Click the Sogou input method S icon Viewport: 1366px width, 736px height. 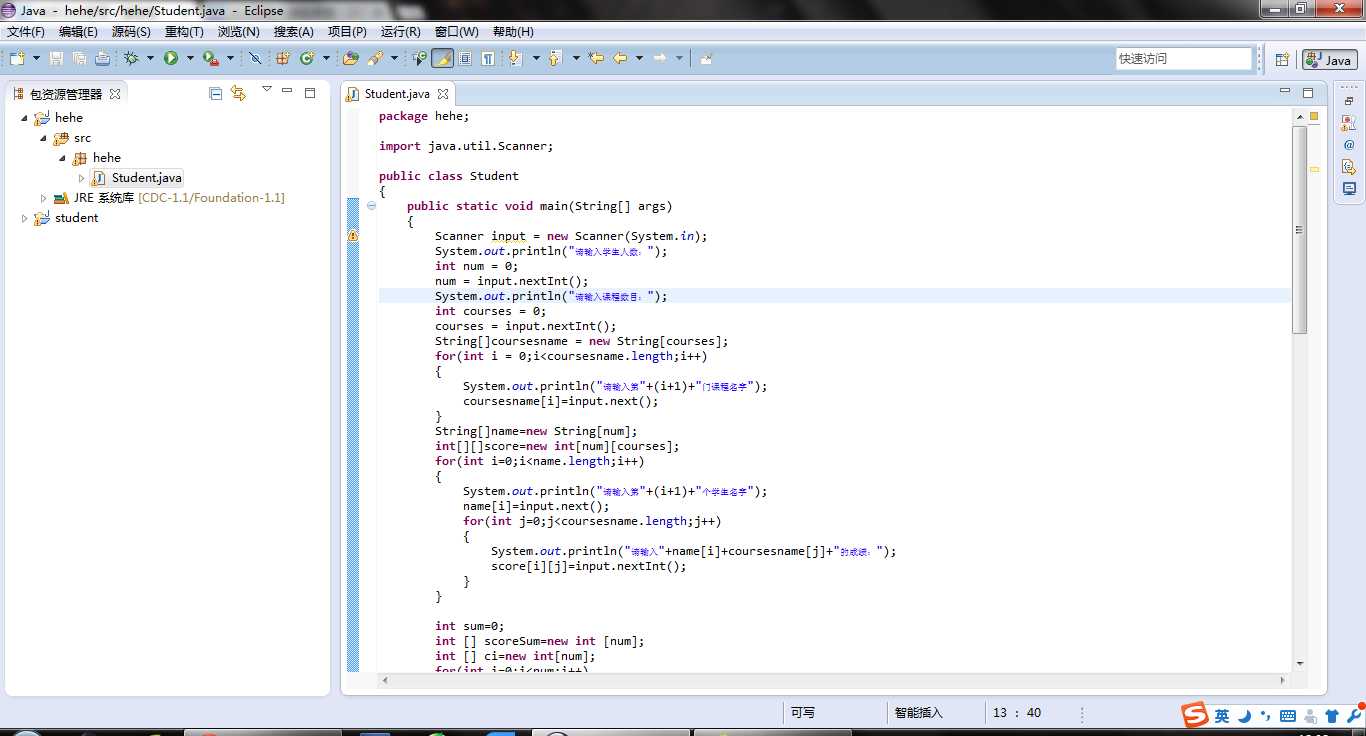click(1194, 715)
